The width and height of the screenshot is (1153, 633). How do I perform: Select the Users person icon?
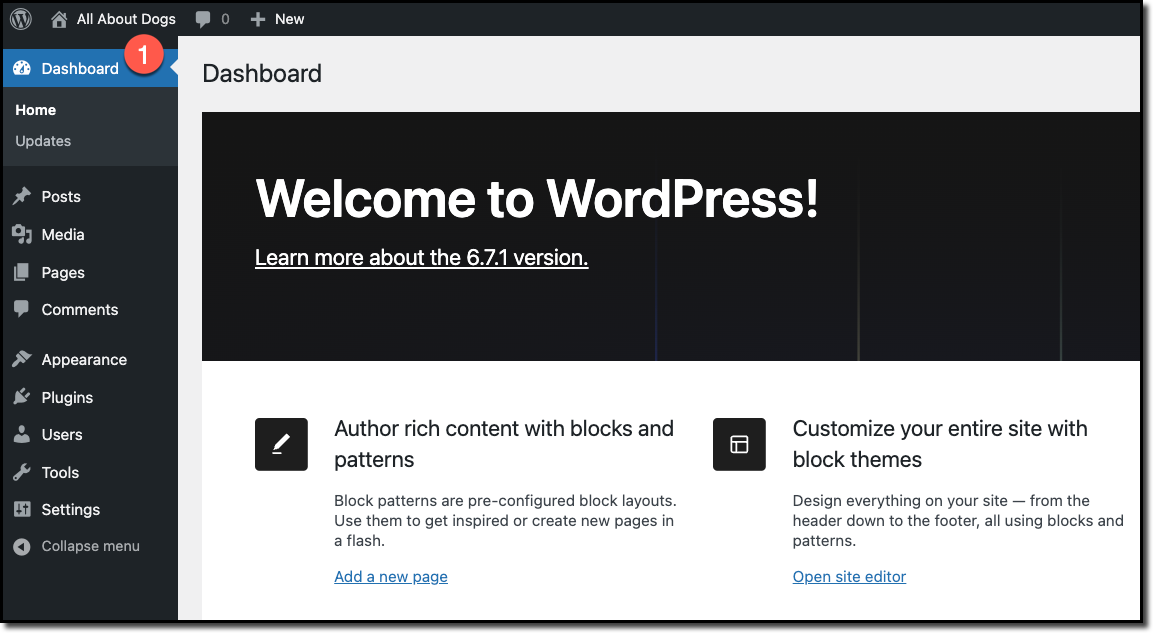point(20,434)
